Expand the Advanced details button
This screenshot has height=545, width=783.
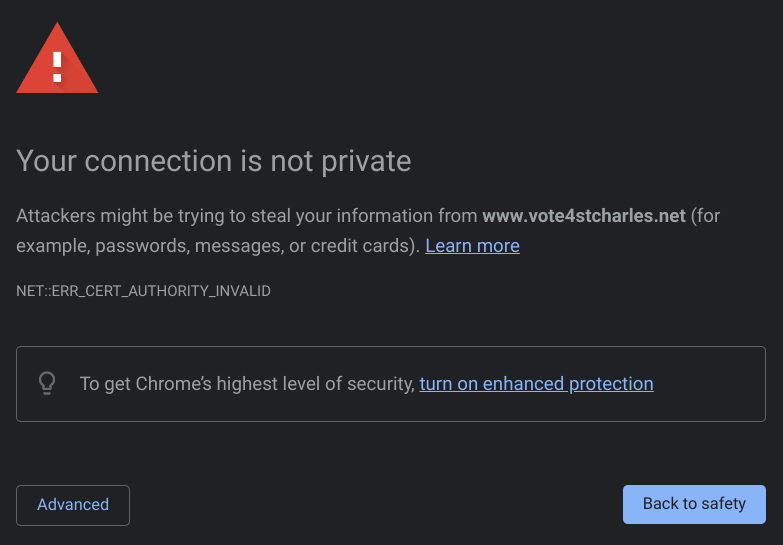tap(73, 504)
